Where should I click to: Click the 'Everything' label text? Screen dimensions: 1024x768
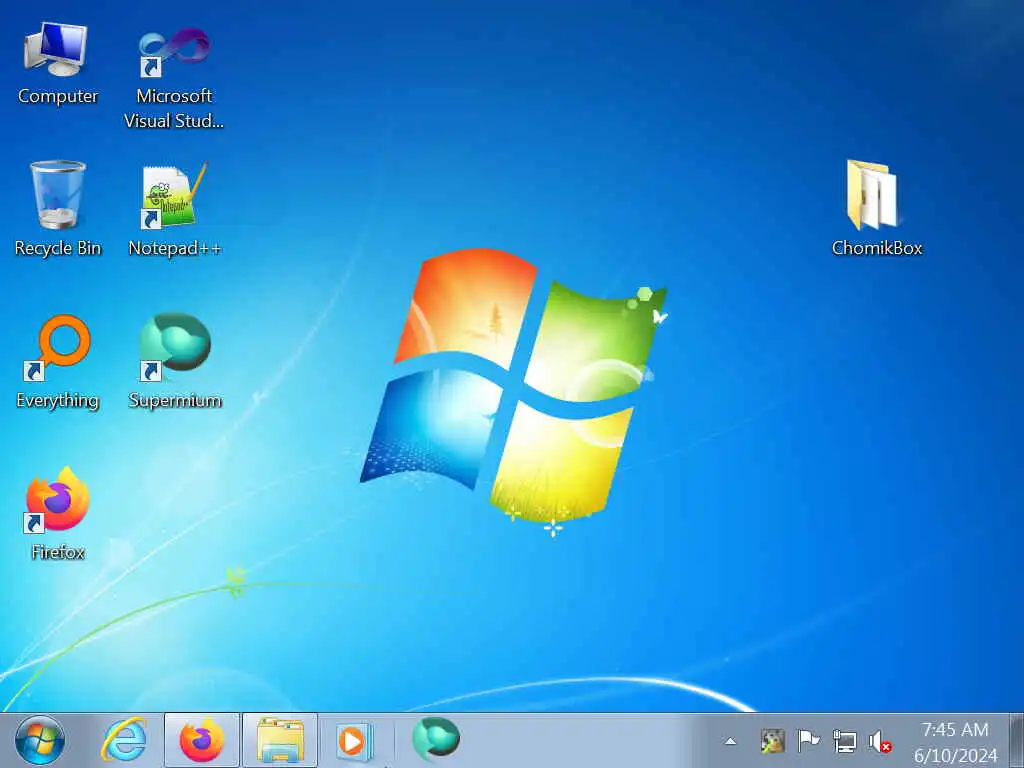pos(57,401)
